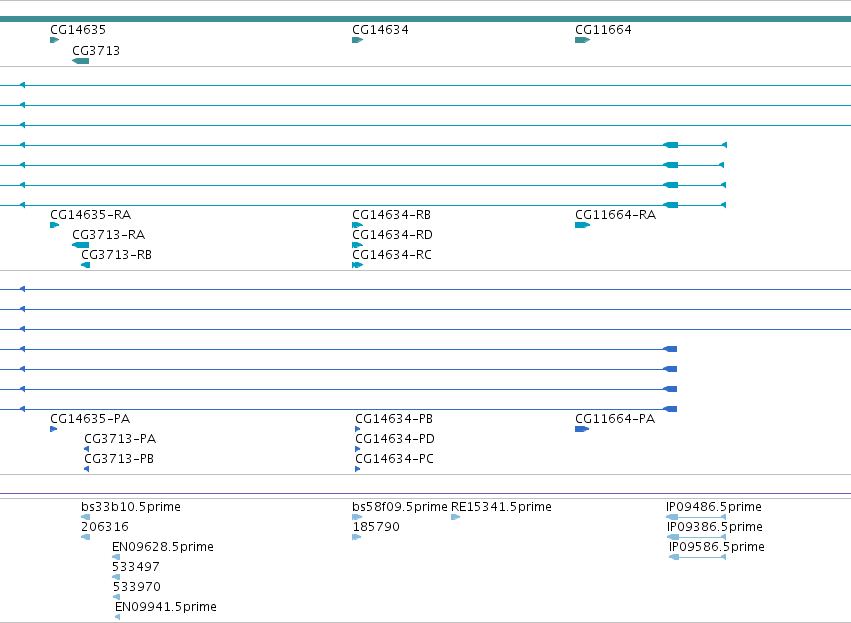This screenshot has width=851, height=623.
Task: Select the IP09586.5prime spliced EST glyph
Action: tap(697, 557)
